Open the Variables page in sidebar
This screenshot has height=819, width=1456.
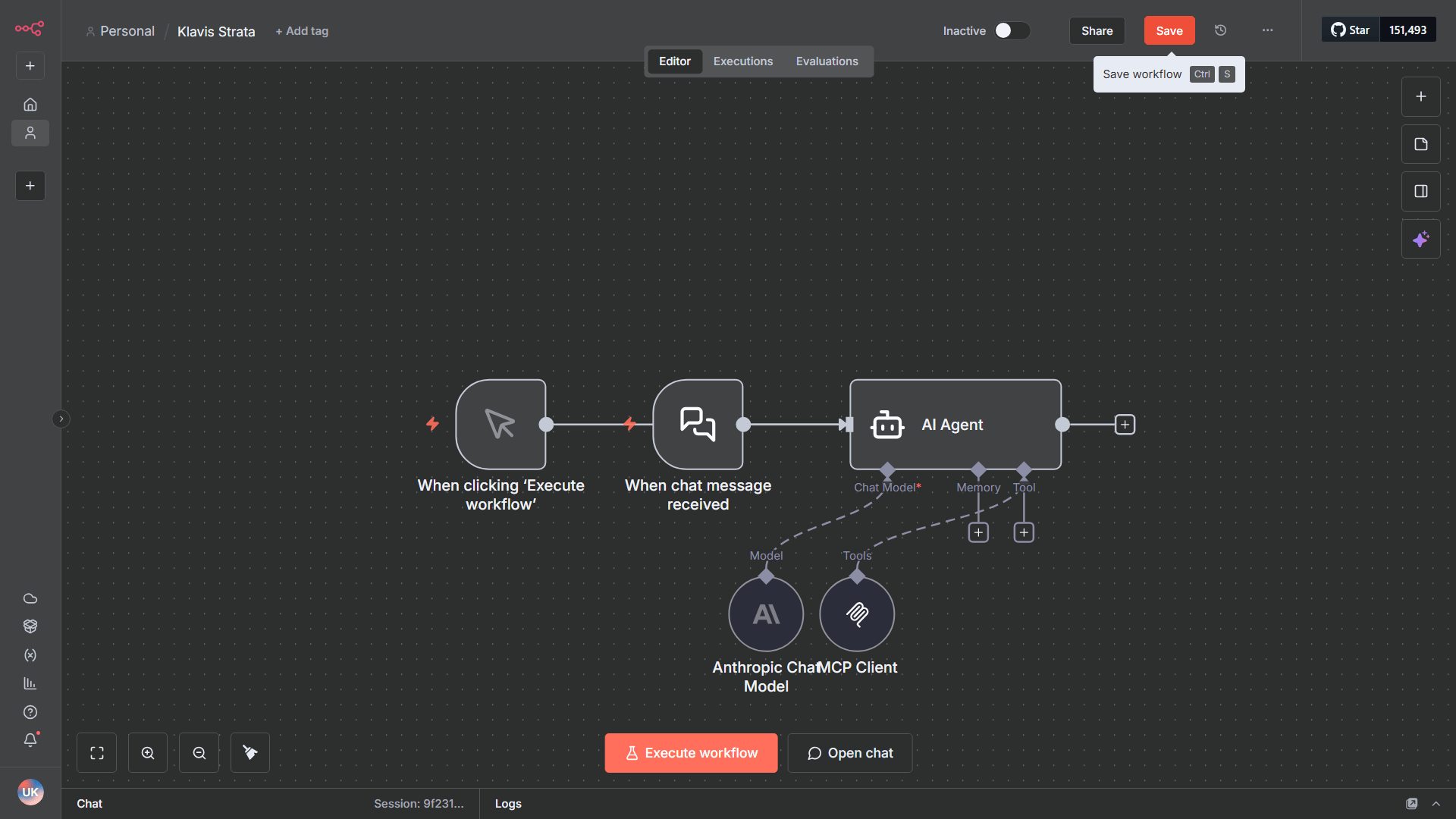30,655
